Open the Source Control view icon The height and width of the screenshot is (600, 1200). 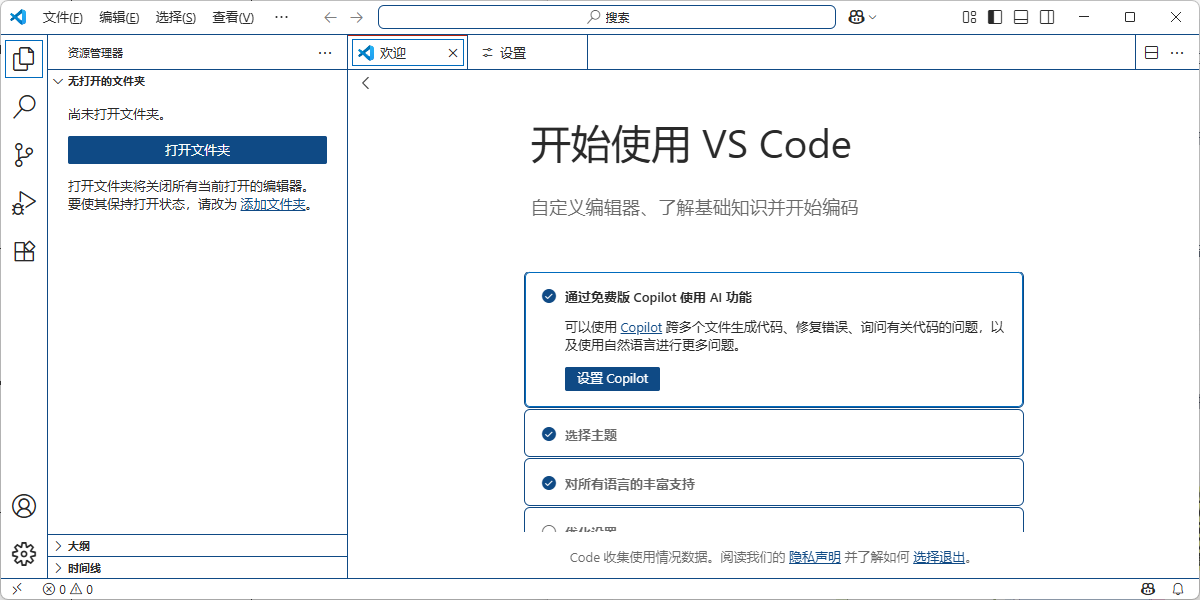pos(24,154)
